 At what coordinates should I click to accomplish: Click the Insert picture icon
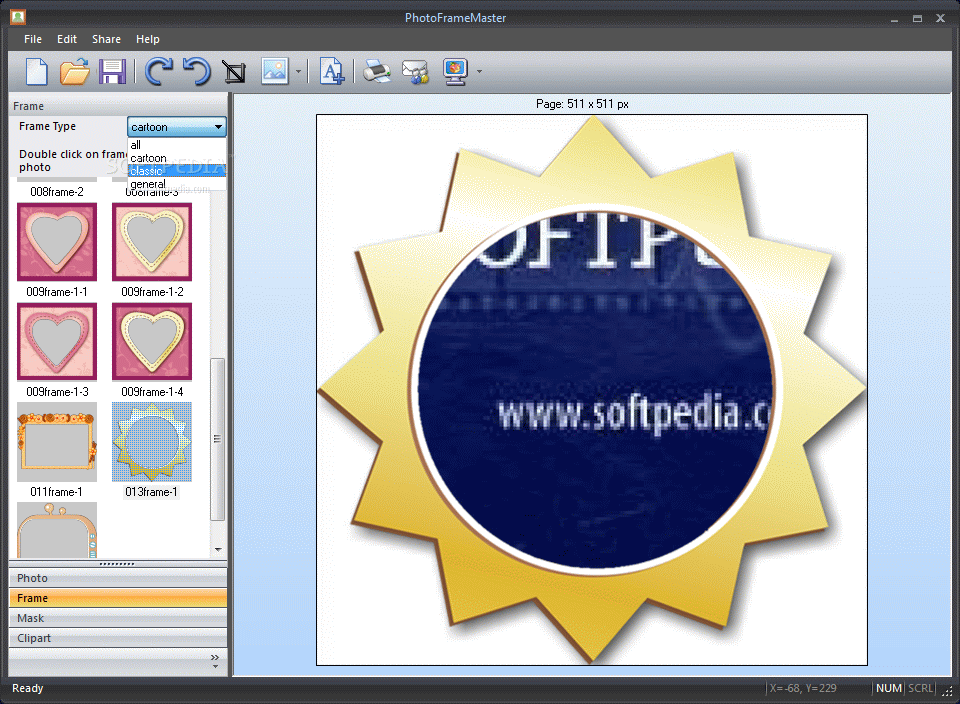point(275,71)
